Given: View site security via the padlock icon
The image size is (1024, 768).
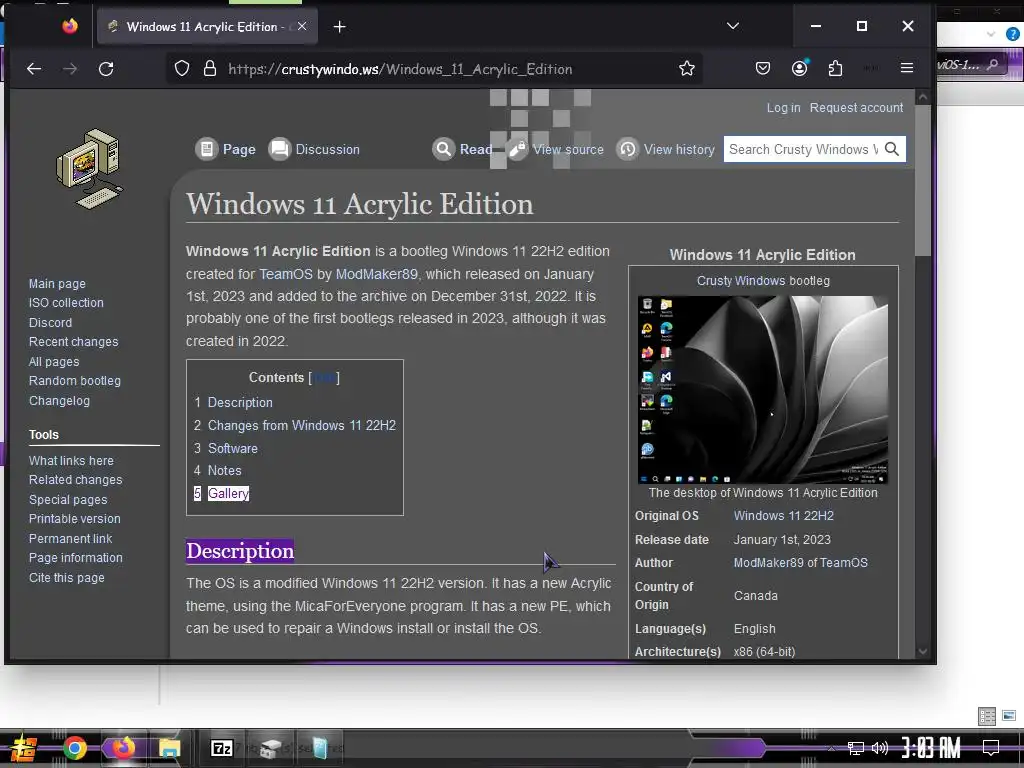Looking at the screenshot, I should tap(210, 69).
